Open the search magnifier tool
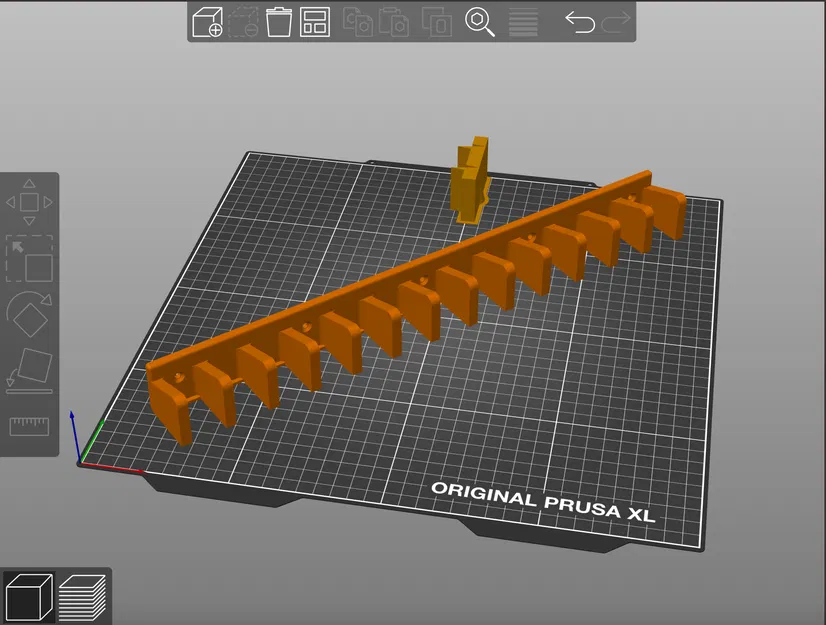Screen dimensions: 826x625 tap(479, 22)
